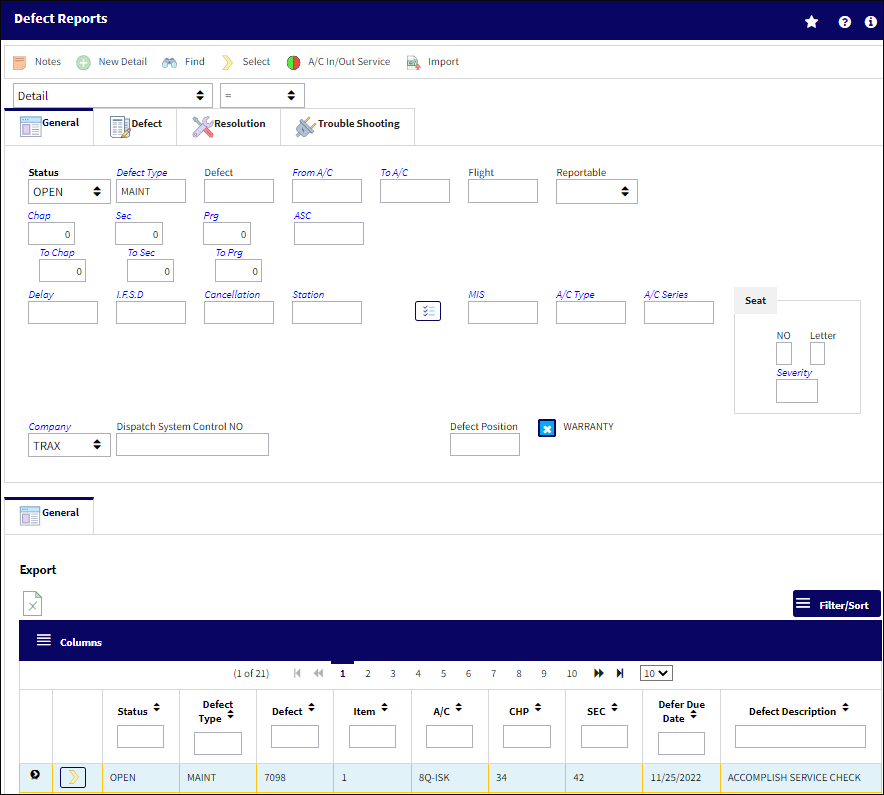Click the Station input field
884x795 pixels.
(327, 312)
